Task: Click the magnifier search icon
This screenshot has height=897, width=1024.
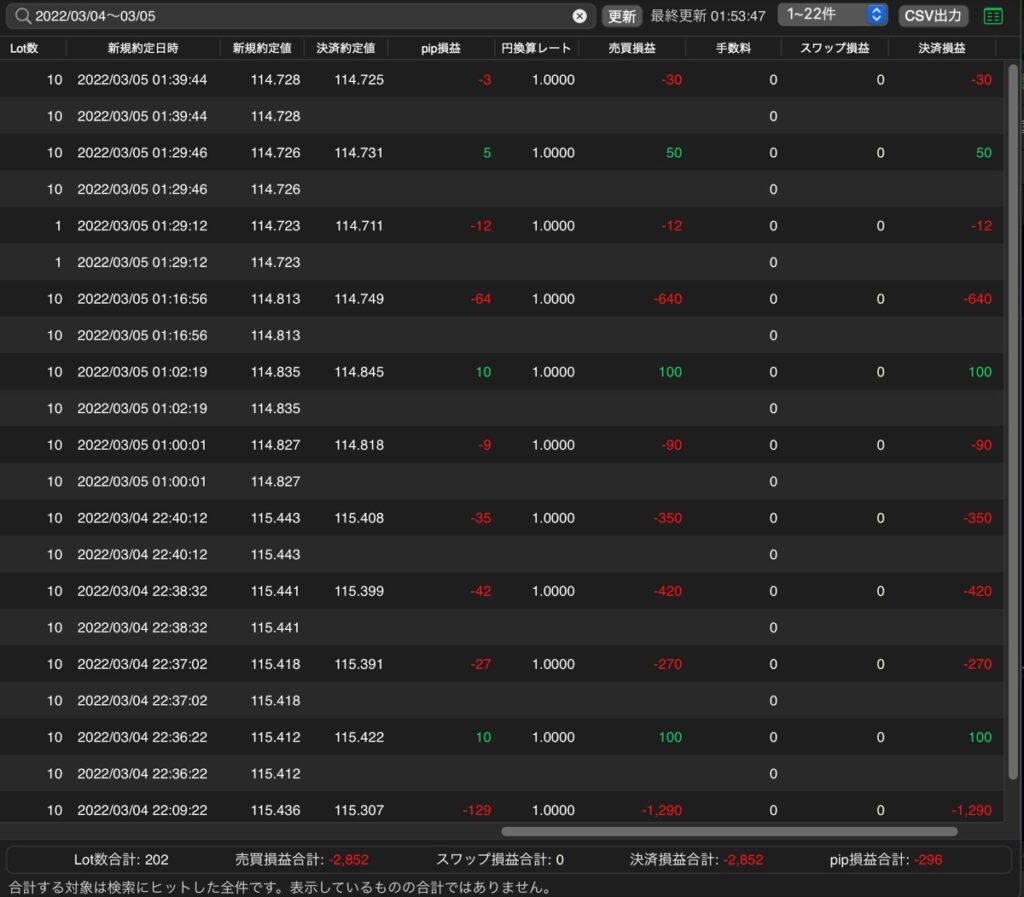Action: [x=23, y=16]
